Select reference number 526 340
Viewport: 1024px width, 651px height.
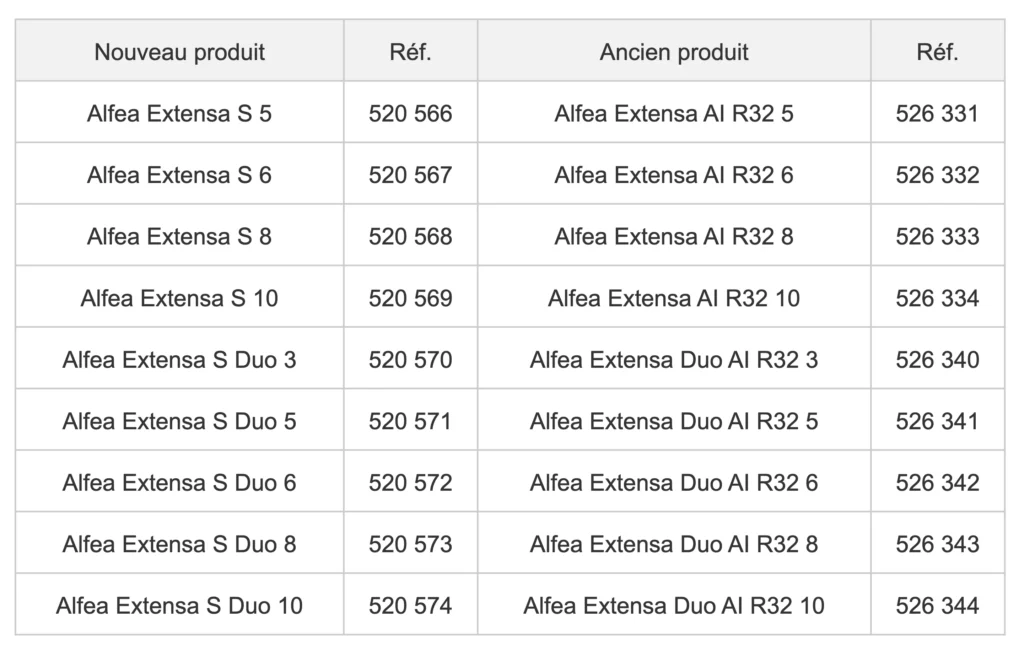pos(937,360)
